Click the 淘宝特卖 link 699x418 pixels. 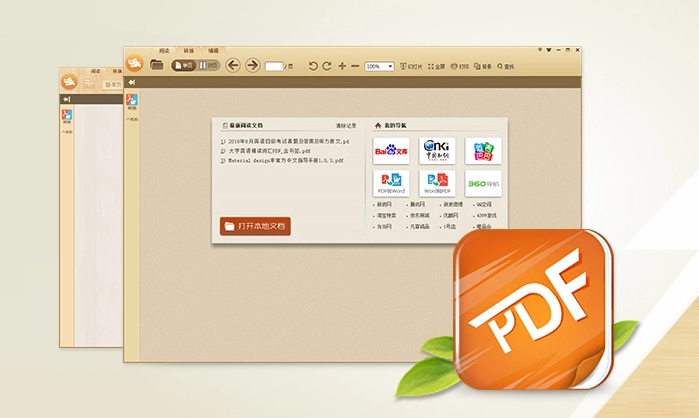point(386,216)
